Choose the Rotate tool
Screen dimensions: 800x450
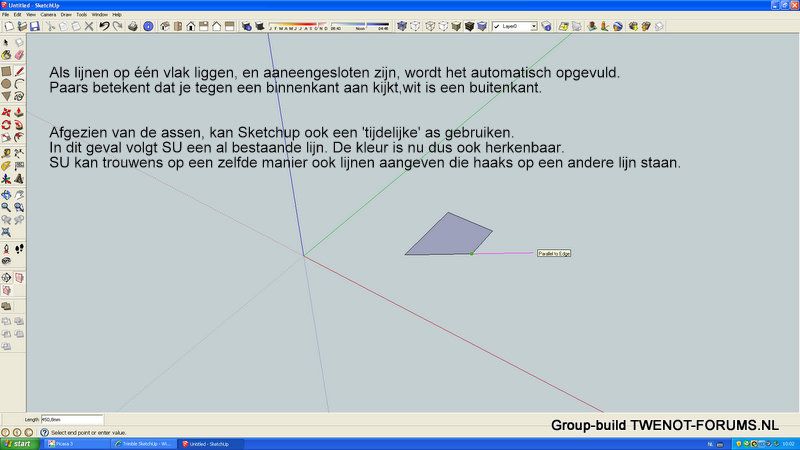coord(6,124)
